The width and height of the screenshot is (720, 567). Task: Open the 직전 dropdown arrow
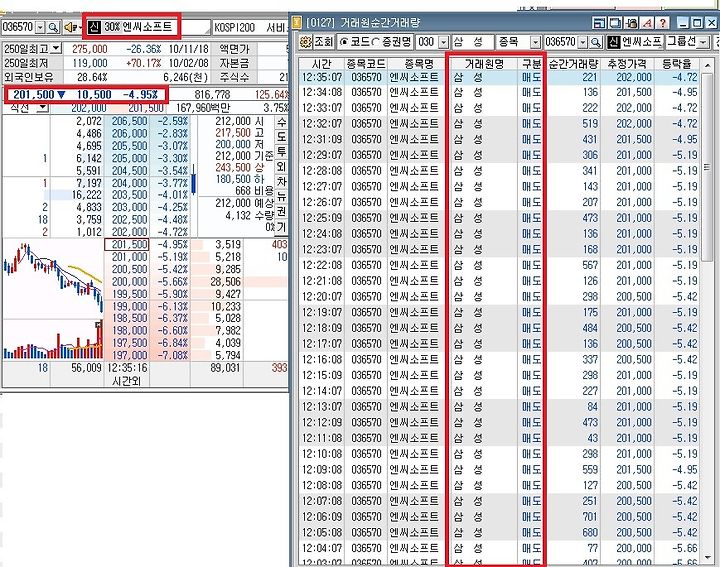tap(43, 108)
